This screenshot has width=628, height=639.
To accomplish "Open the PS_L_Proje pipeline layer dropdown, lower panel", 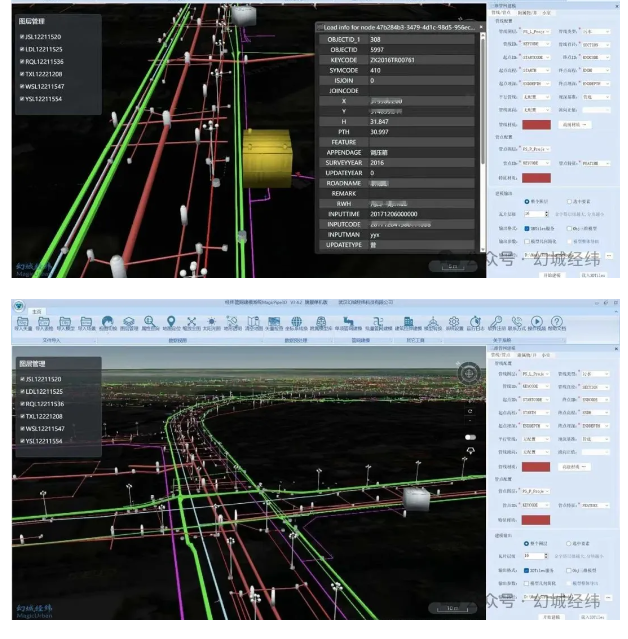I will [x=535, y=375].
